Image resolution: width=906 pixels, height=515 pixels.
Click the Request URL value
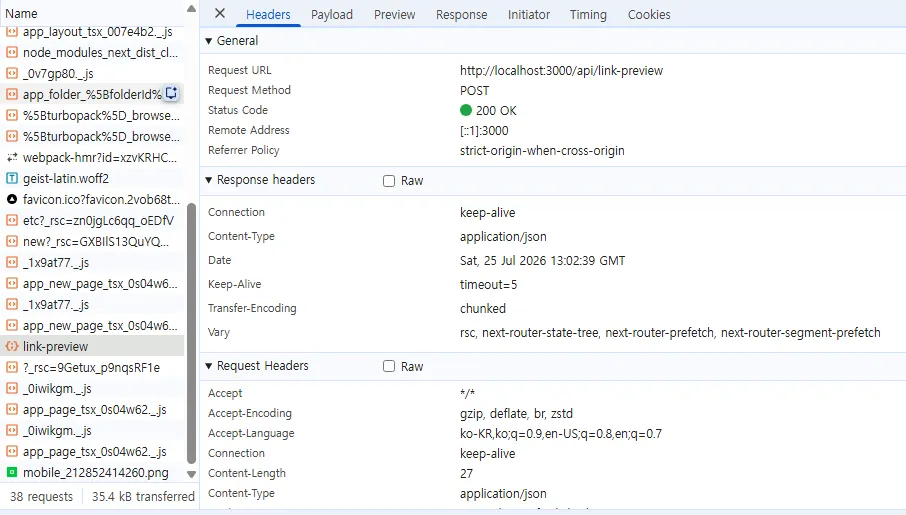(x=561, y=71)
